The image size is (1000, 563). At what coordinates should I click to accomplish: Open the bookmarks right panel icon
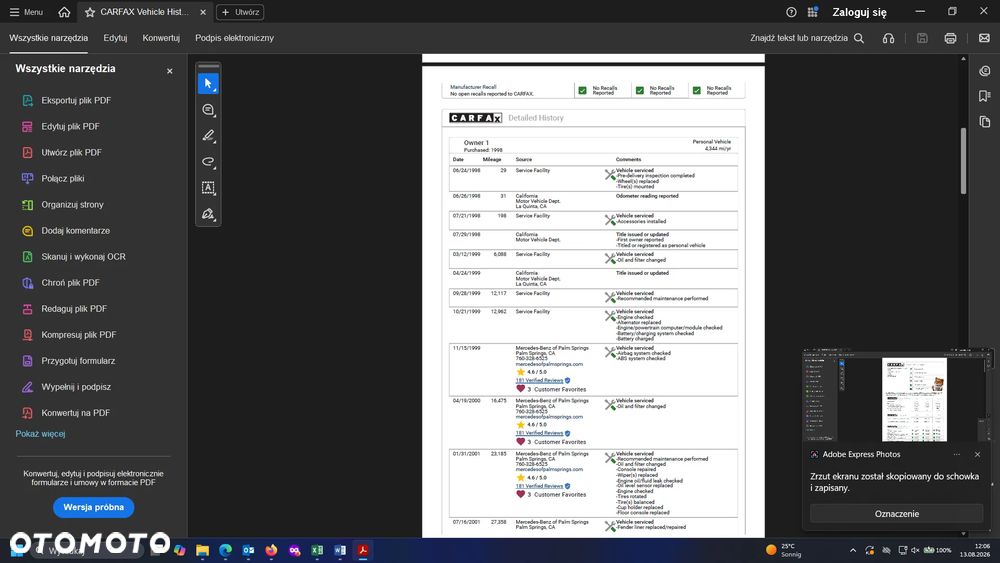click(x=985, y=96)
